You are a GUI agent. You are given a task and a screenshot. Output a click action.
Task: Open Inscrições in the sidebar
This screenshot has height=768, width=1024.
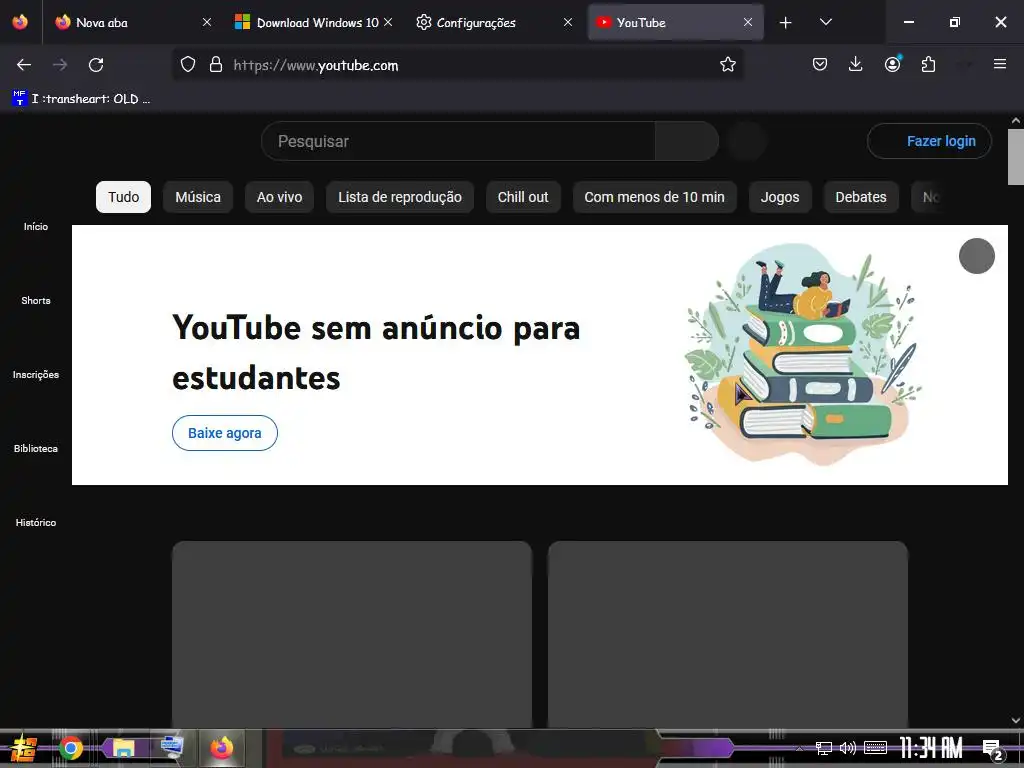coord(36,374)
